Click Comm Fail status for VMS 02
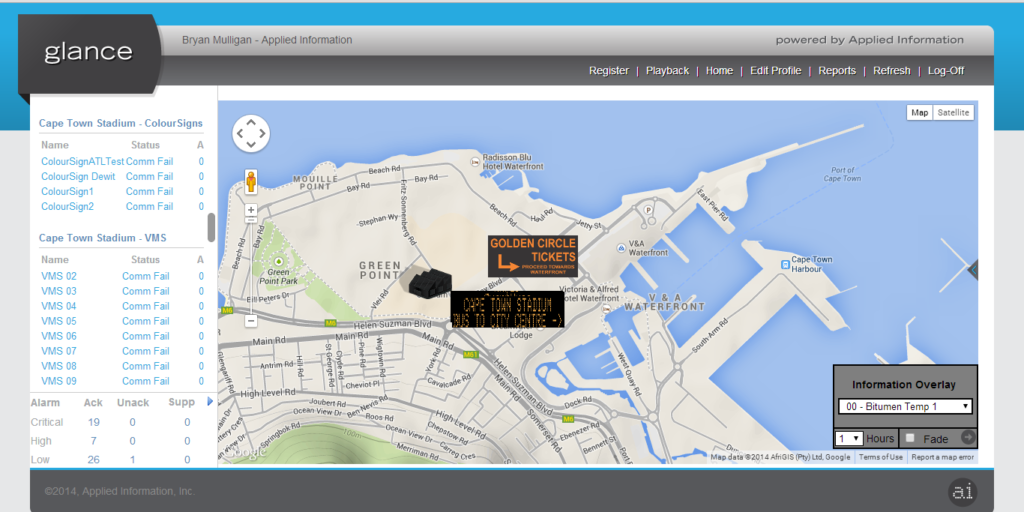This screenshot has width=1024, height=512. (x=146, y=276)
